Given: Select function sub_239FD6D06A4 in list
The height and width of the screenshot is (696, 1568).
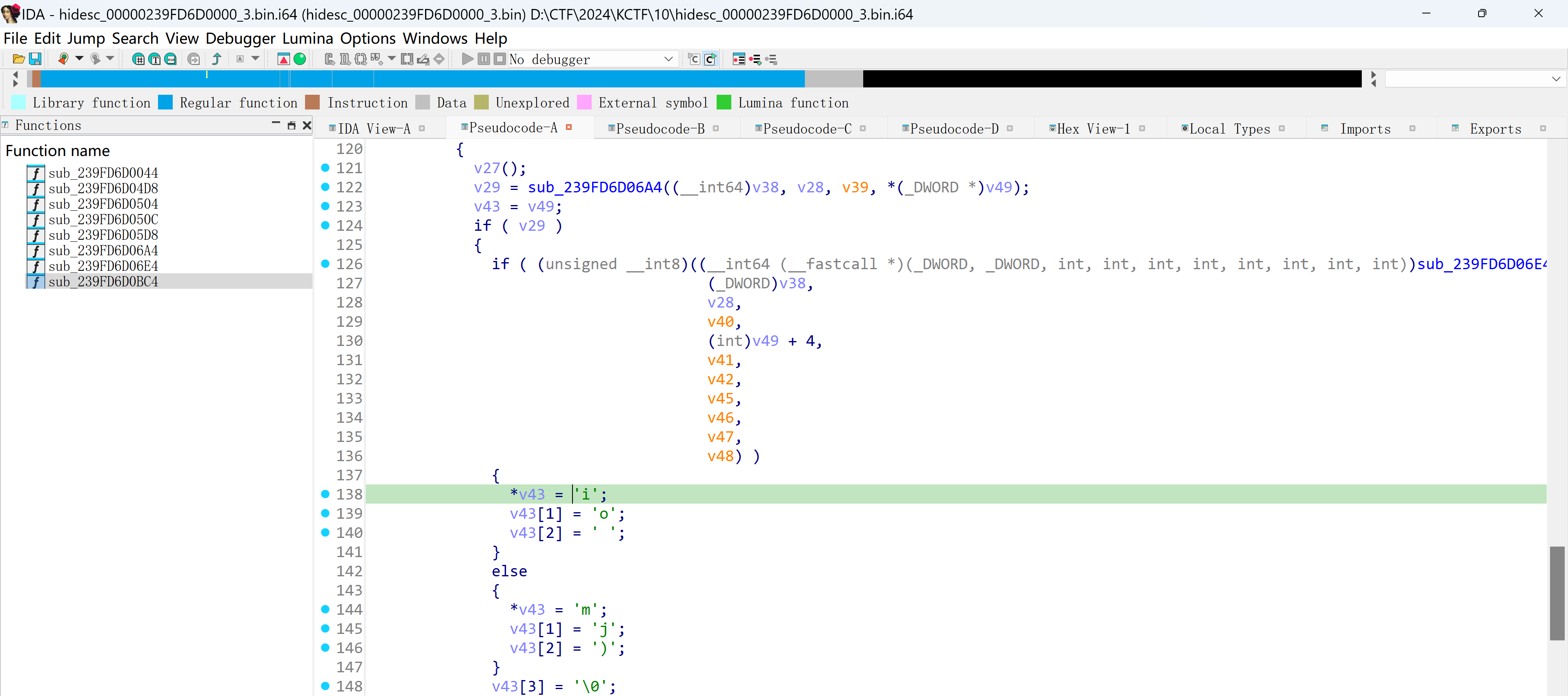Looking at the screenshot, I should [103, 250].
